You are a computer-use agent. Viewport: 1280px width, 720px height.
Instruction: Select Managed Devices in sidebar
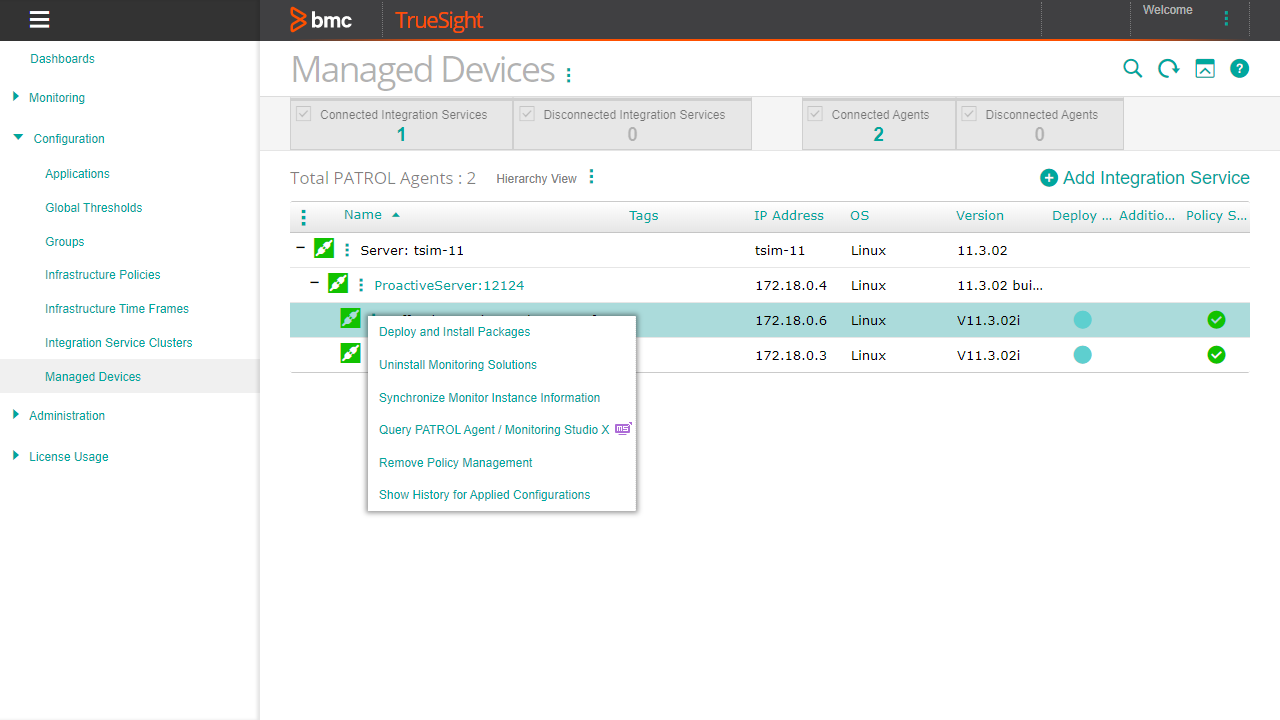pos(93,377)
